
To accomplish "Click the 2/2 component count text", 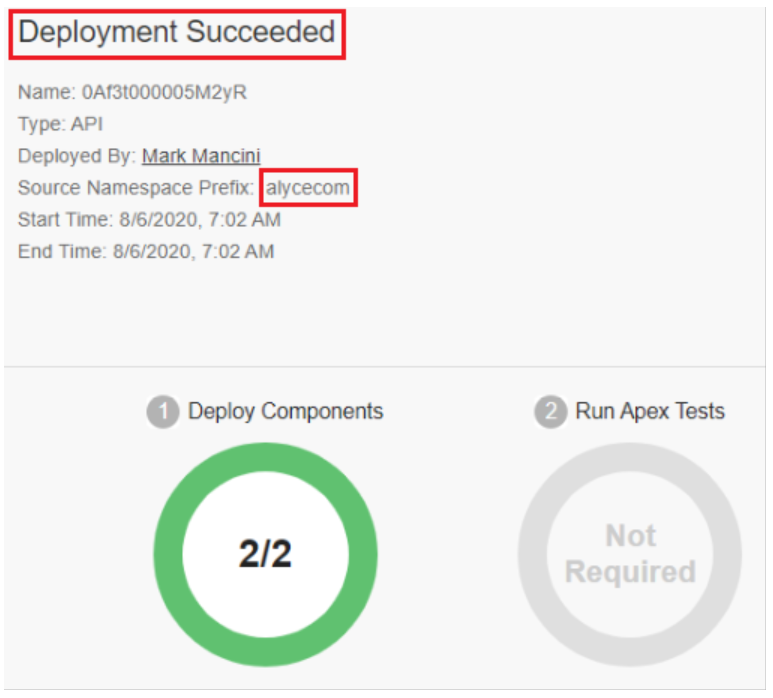I will pyautogui.click(x=265, y=554).
